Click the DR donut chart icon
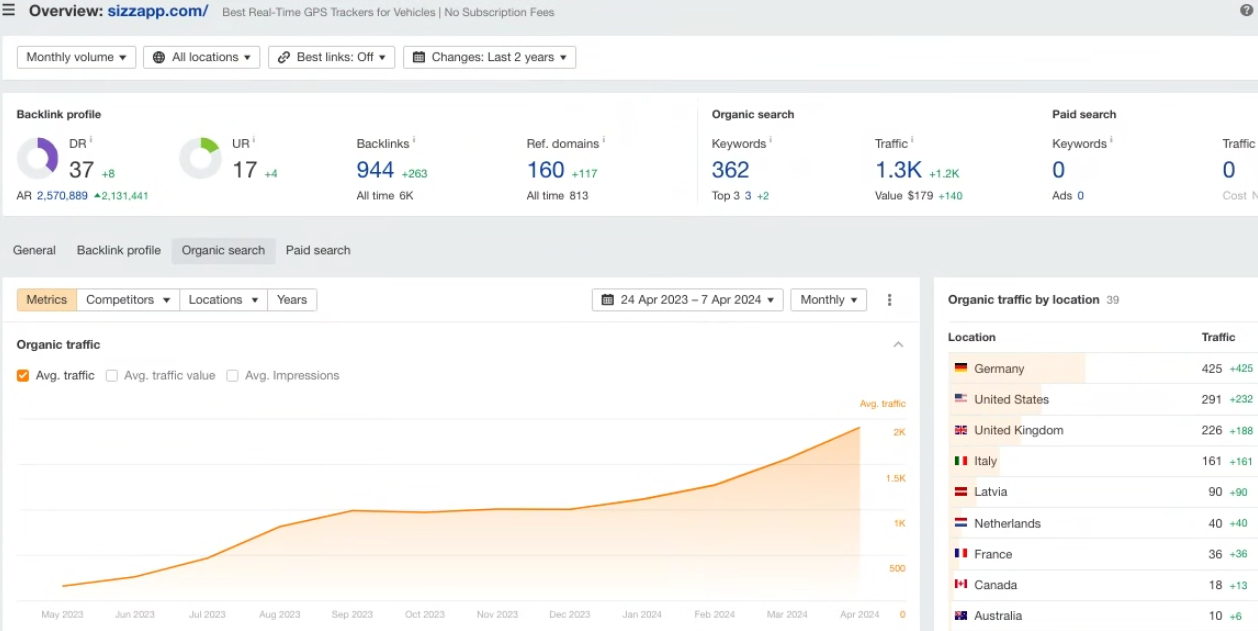The height and width of the screenshot is (631, 1258). point(38,158)
